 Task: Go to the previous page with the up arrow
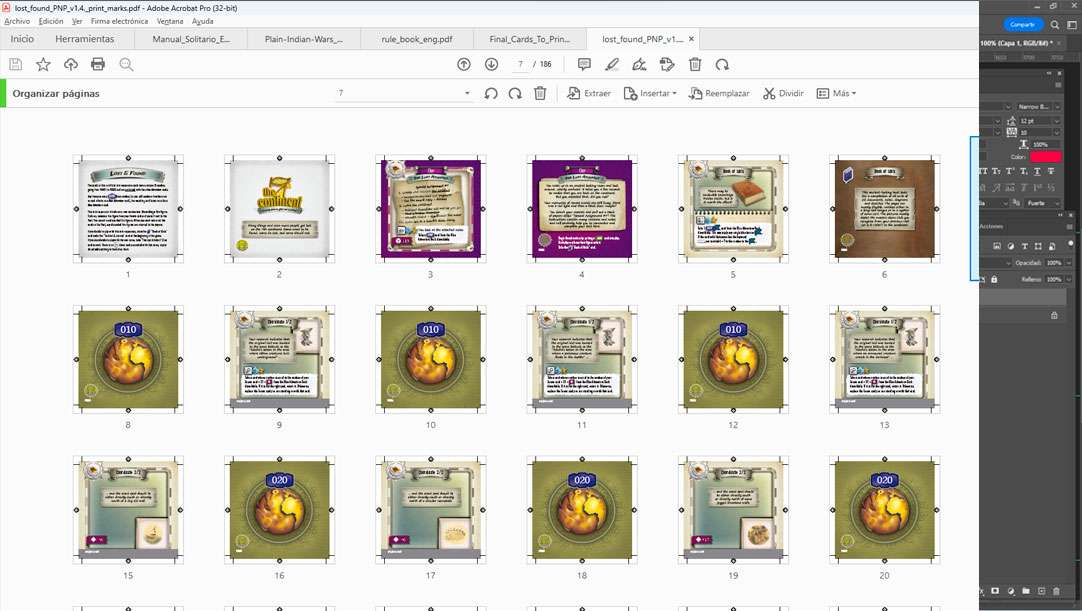464,64
